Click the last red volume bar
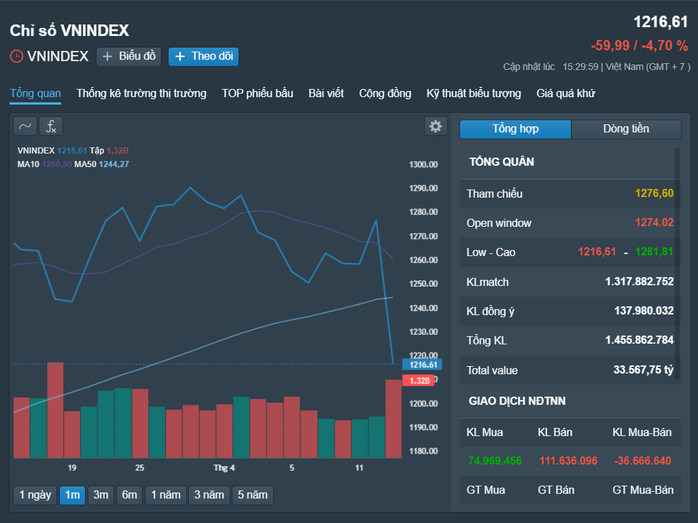Viewport: 698px width, 523px height. coord(394,419)
